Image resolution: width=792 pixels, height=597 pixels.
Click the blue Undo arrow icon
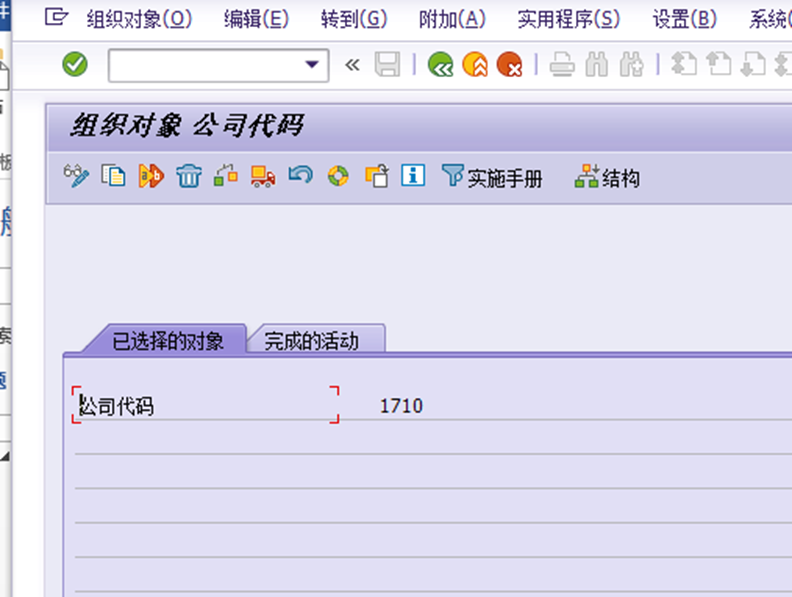click(x=301, y=176)
